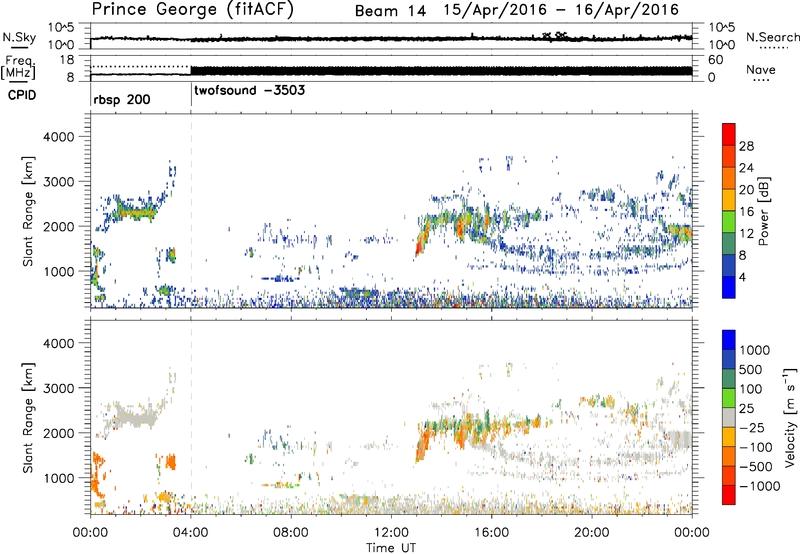
Task: Click the '10^5' label left of the noise panel
Action: coord(61,28)
